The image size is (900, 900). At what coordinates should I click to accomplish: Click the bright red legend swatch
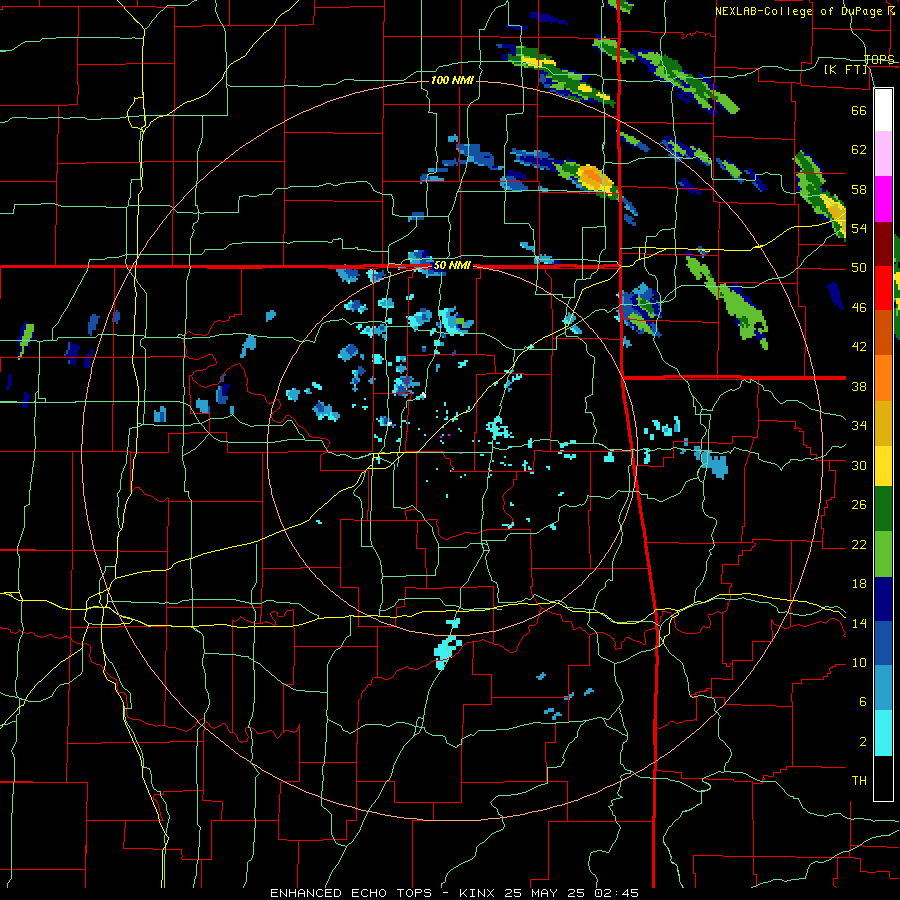click(883, 288)
